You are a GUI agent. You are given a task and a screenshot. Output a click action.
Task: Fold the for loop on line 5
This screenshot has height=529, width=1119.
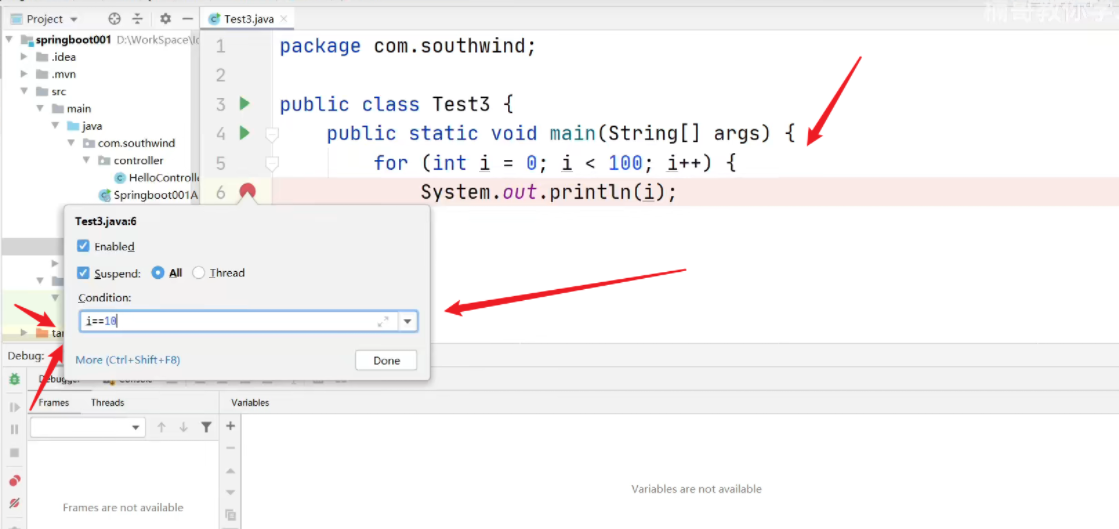pyautogui.click(x=272, y=165)
